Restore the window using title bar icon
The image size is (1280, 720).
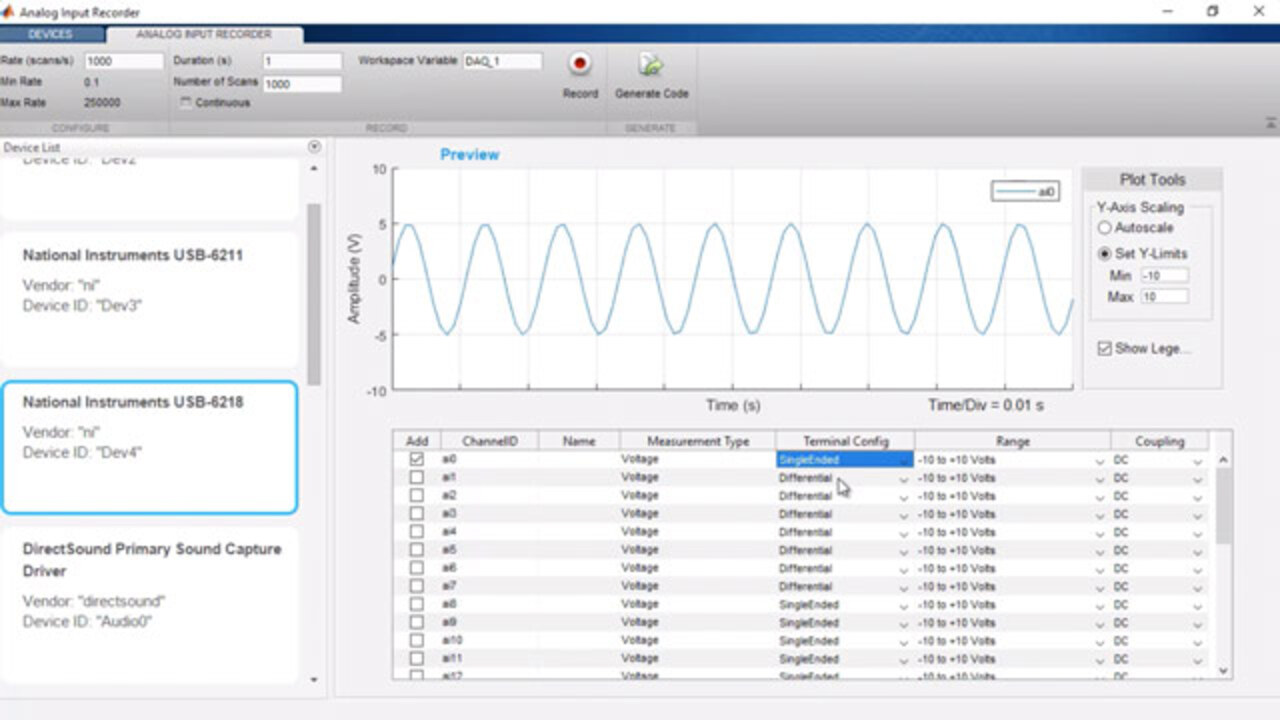1212,12
